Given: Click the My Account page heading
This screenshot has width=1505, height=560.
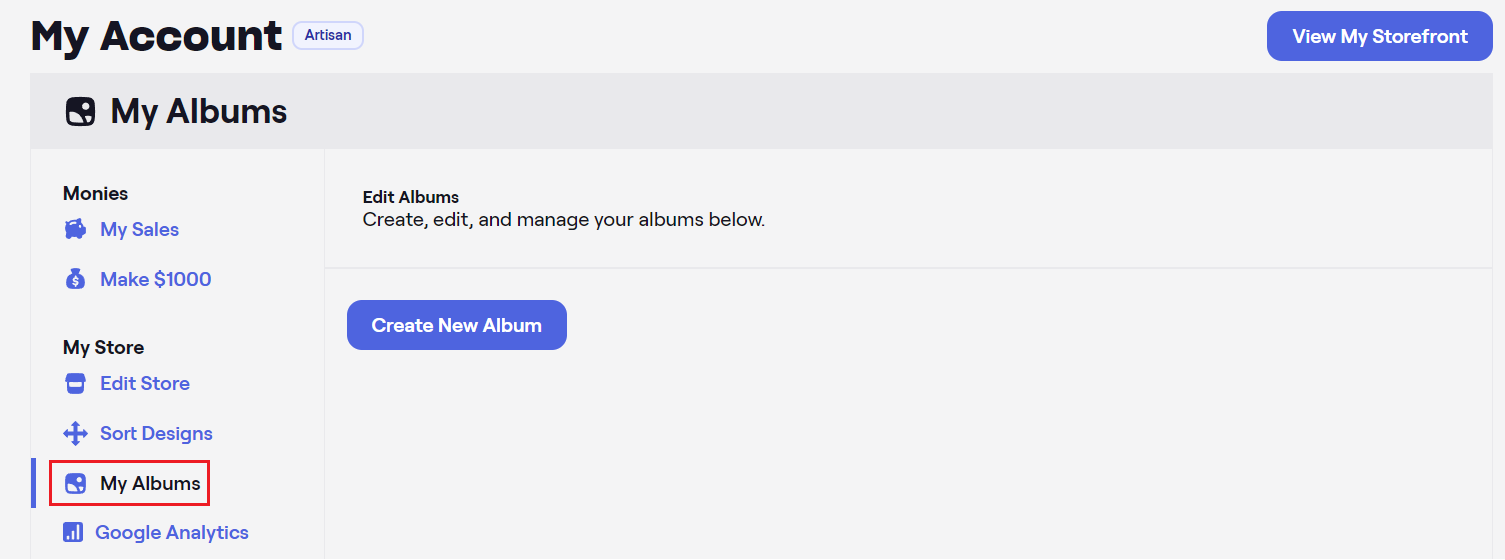Looking at the screenshot, I should pyautogui.click(x=156, y=36).
